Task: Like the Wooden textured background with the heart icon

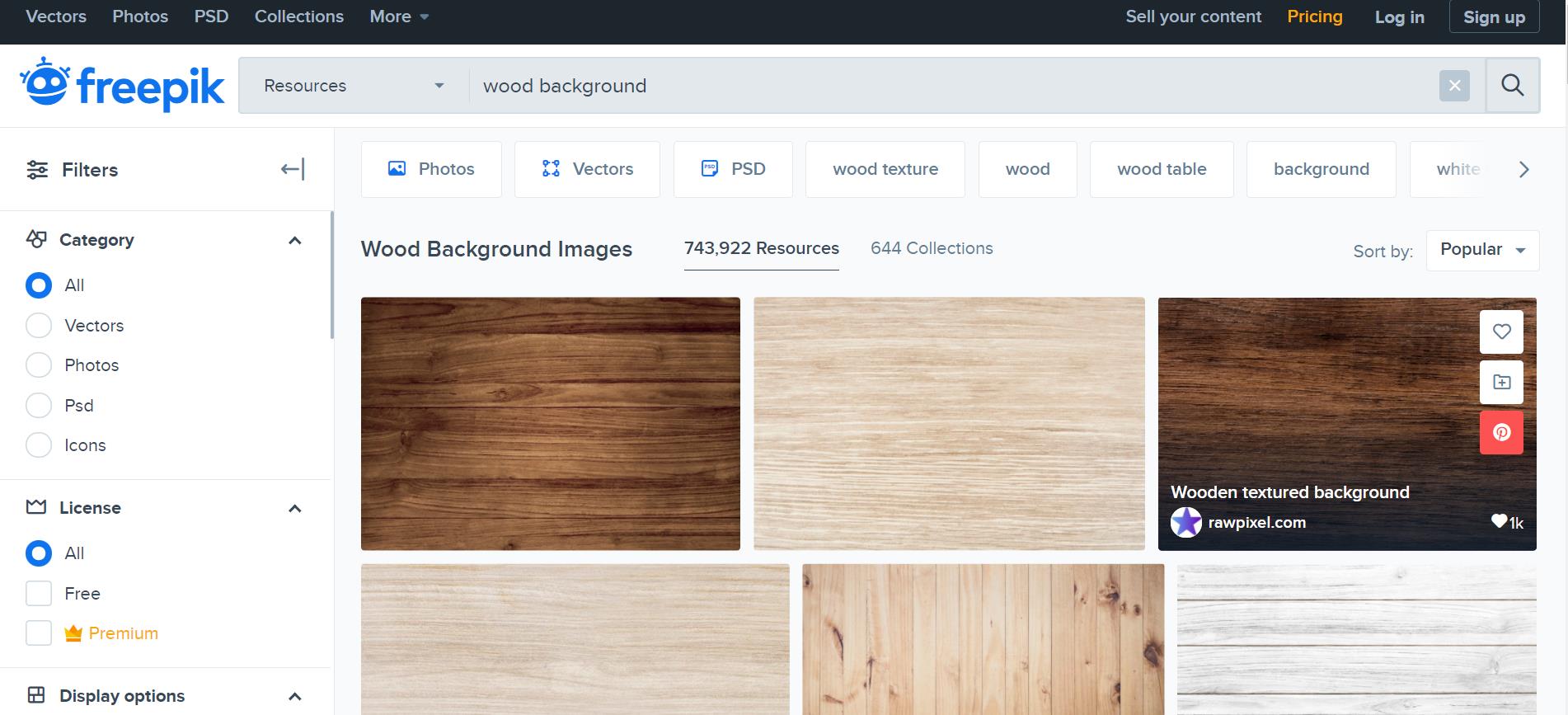Action: coord(1501,332)
